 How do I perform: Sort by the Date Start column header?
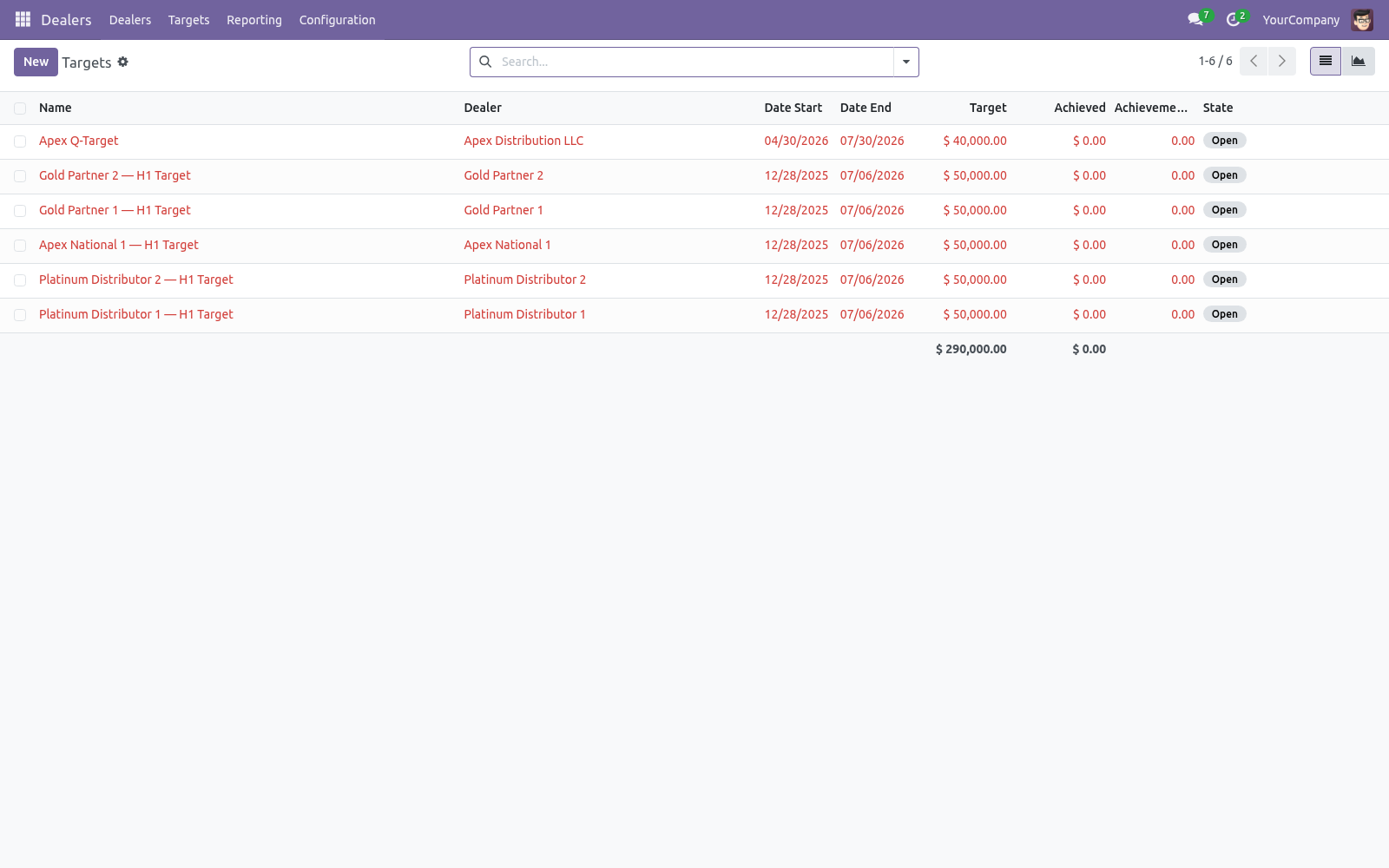pyautogui.click(x=793, y=108)
